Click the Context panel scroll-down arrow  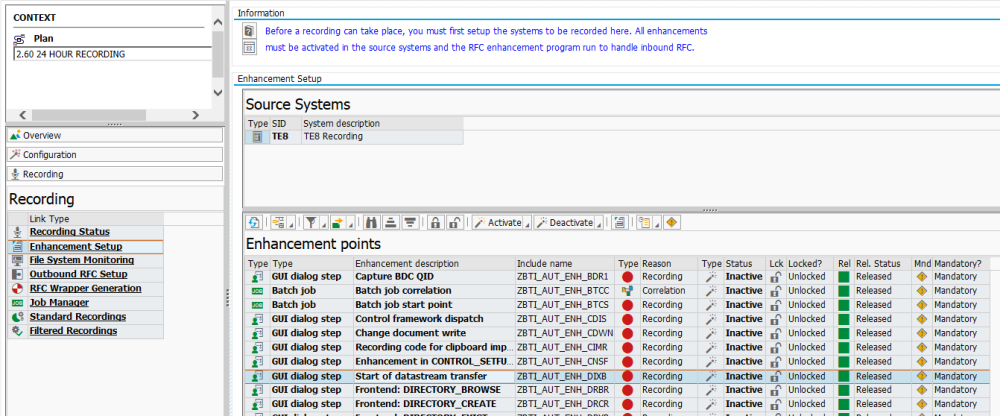217,93
